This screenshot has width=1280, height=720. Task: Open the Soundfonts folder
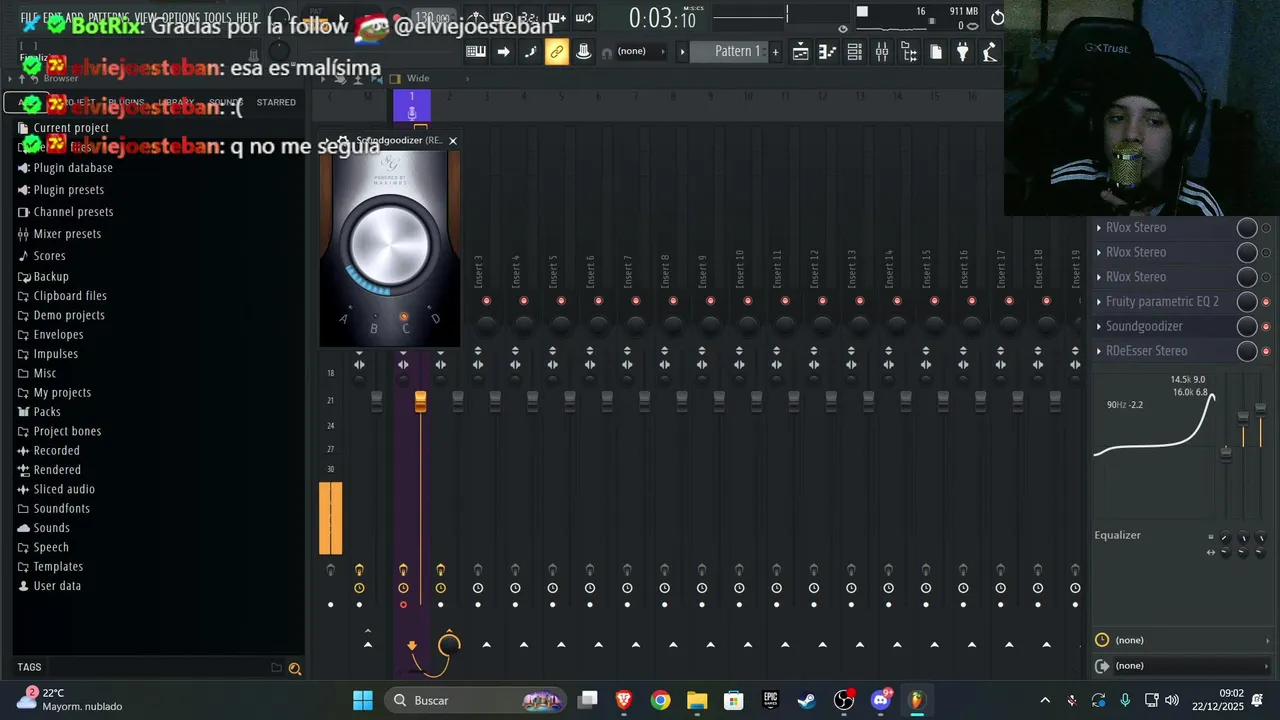[x=62, y=509]
